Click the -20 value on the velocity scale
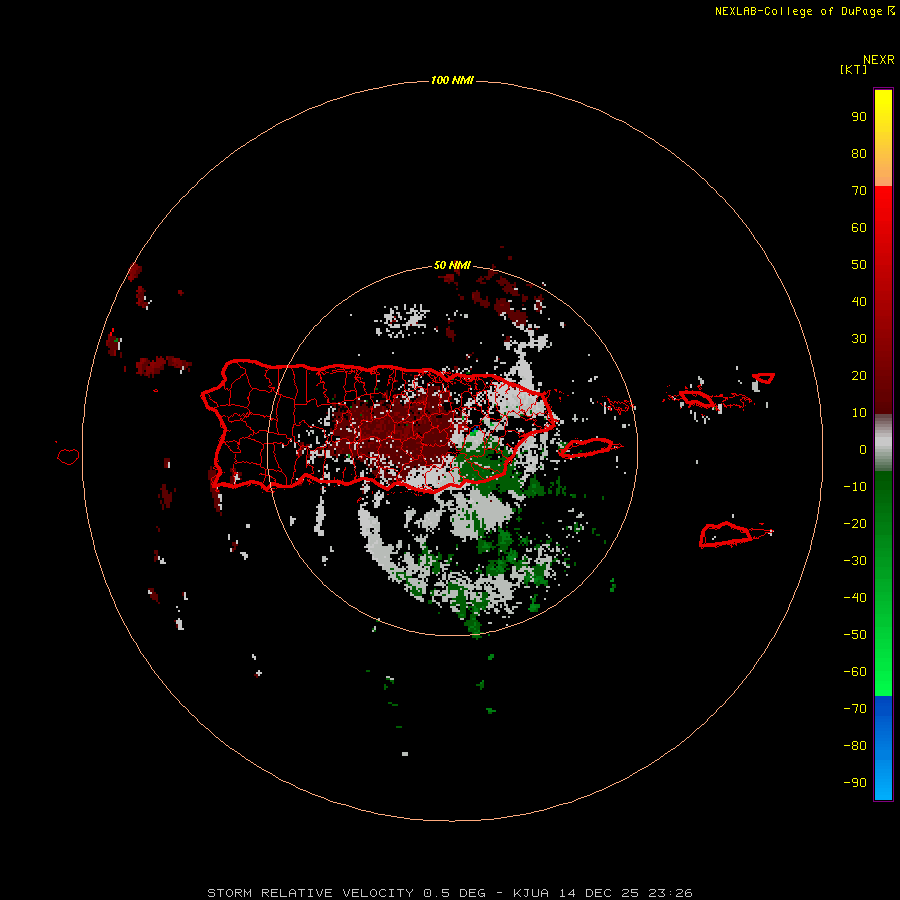The width and height of the screenshot is (900, 900). click(x=855, y=523)
